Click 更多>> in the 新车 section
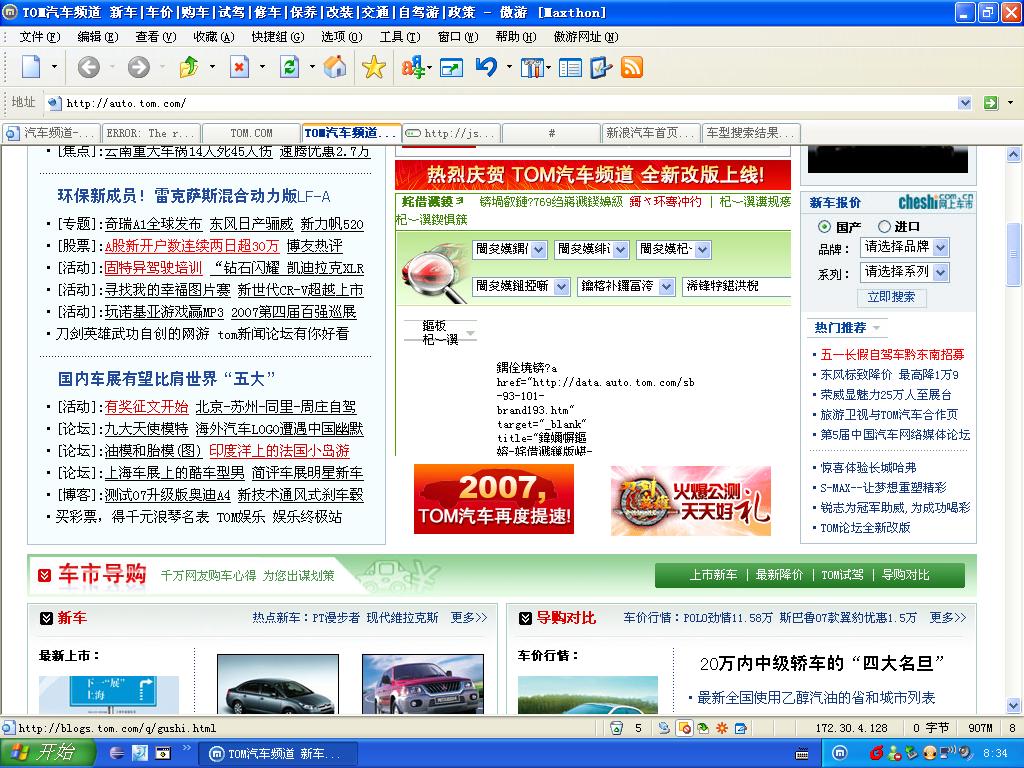1024x768 pixels. coord(469,618)
